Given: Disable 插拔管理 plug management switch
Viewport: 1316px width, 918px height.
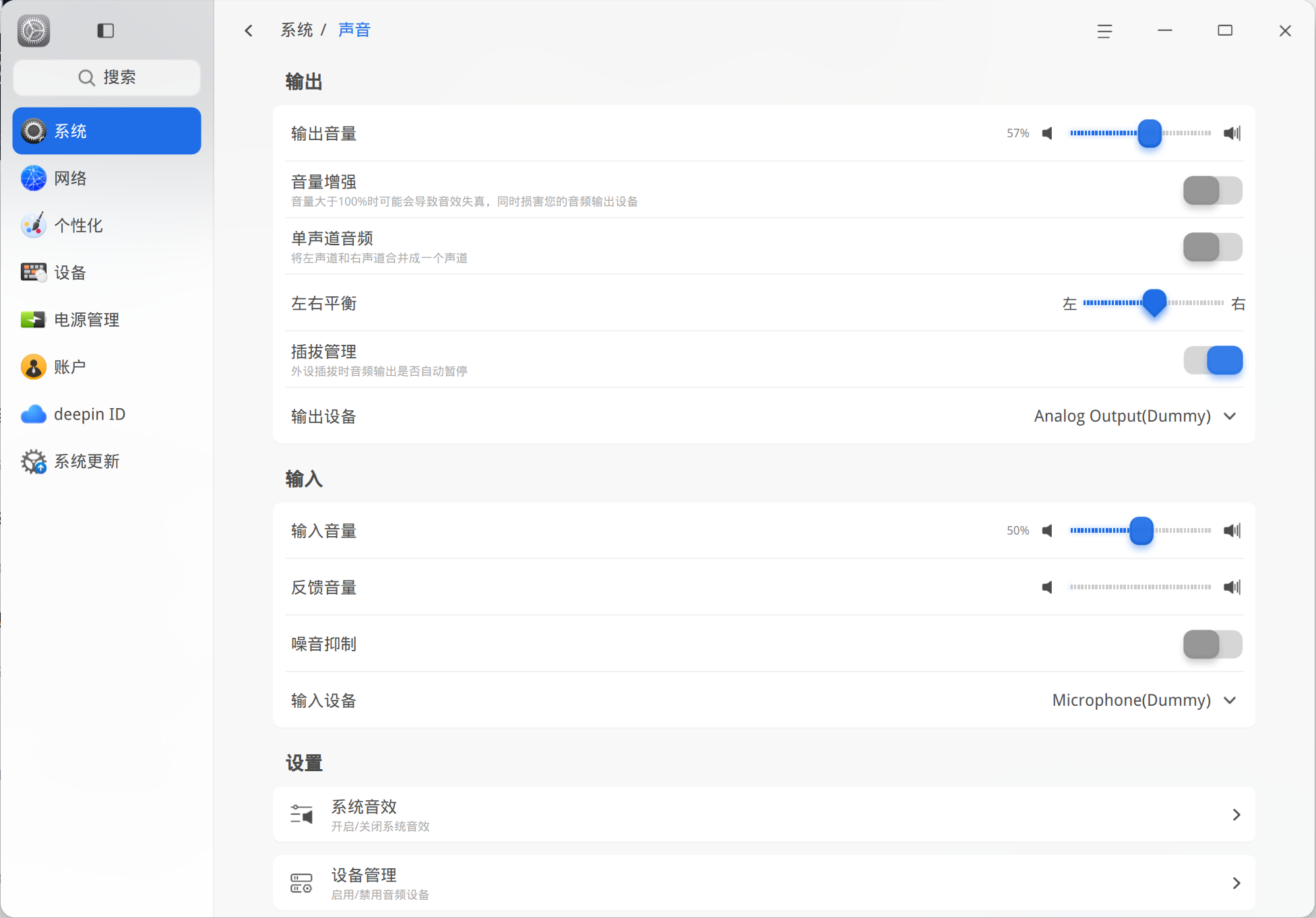Looking at the screenshot, I should (1213, 360).
